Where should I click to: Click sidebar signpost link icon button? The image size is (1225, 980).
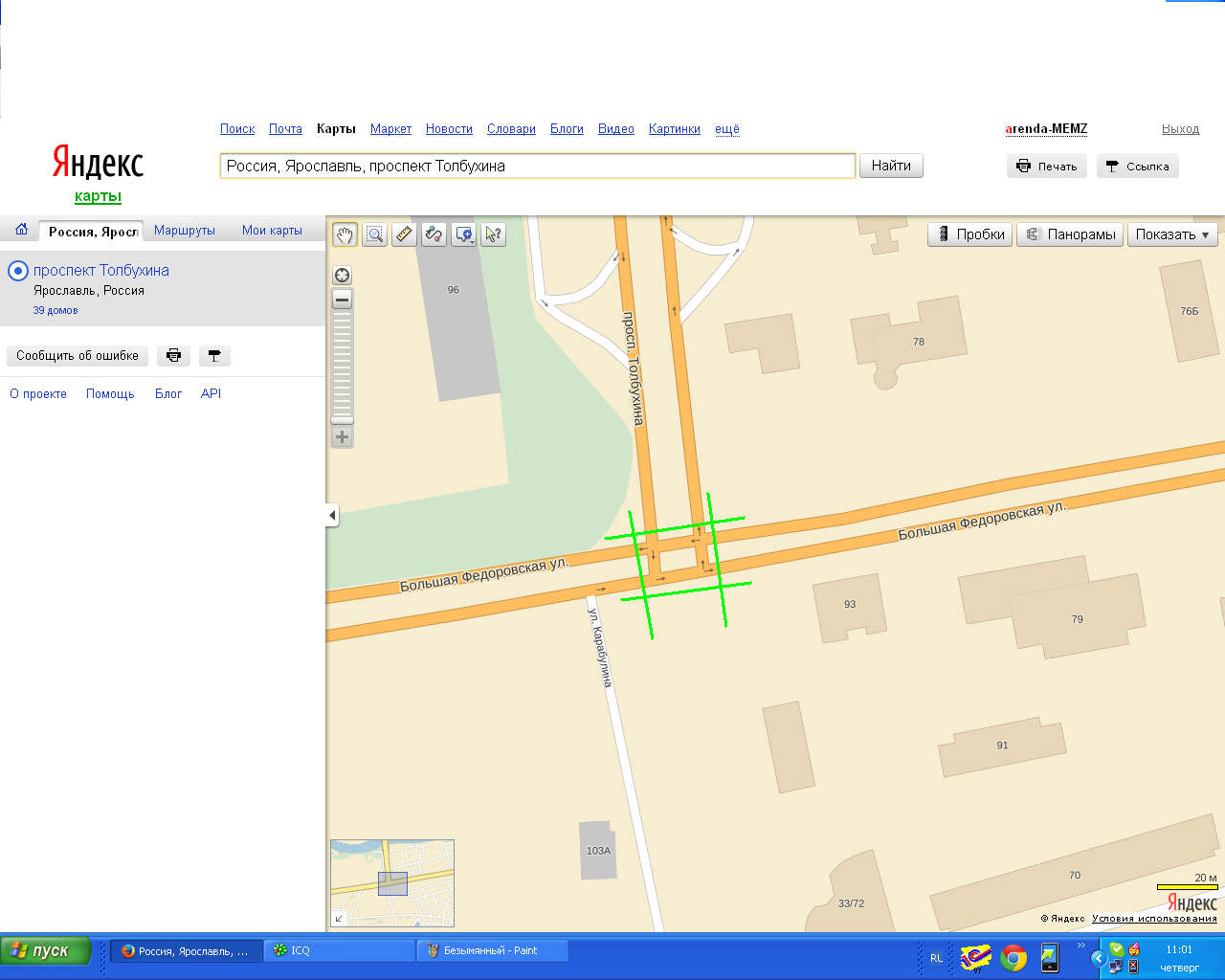pos(214,356)
